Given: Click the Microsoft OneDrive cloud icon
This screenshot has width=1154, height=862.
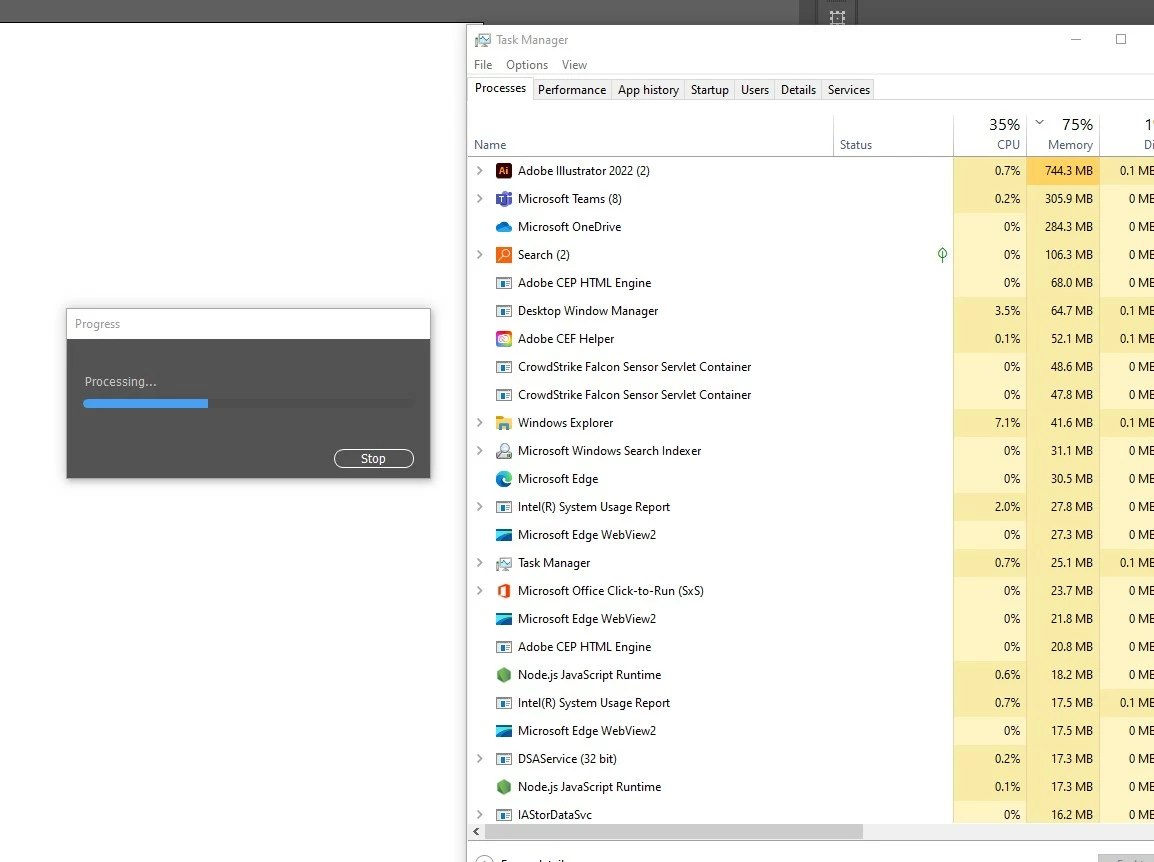Looking at the screenshot, I should point(503,227).
